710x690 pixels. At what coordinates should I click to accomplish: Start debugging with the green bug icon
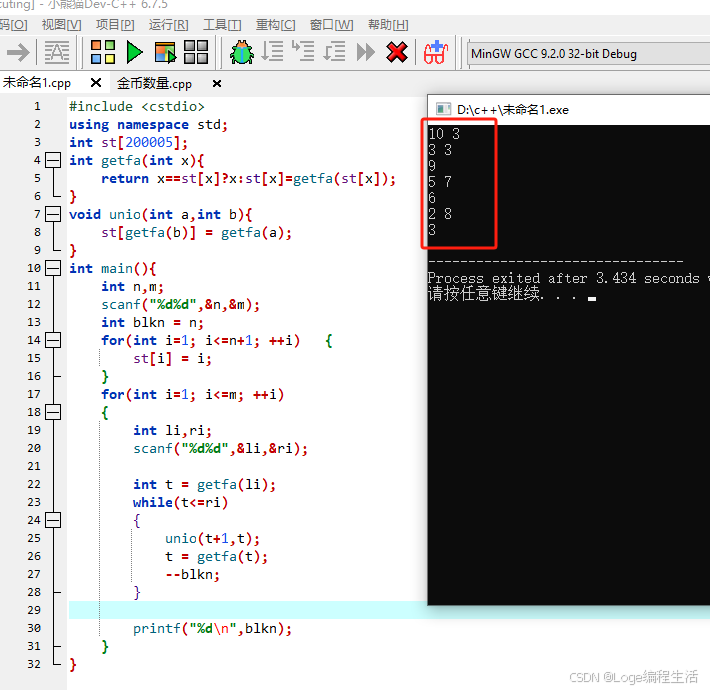242,52
